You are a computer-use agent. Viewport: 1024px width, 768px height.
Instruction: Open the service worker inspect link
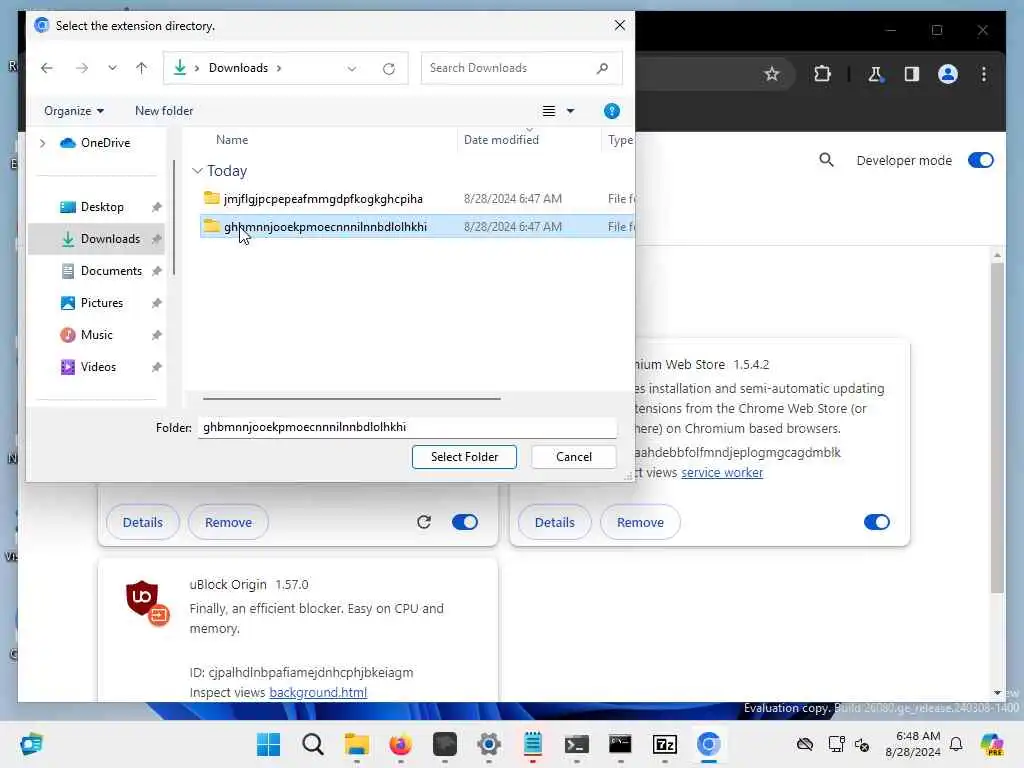pyautogui.click(x=722, y=472)
